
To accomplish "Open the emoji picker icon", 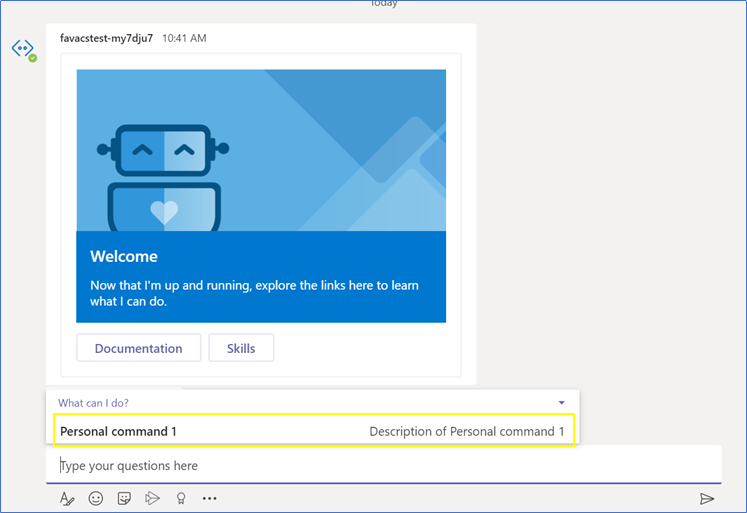I will [x=96, y=498].
